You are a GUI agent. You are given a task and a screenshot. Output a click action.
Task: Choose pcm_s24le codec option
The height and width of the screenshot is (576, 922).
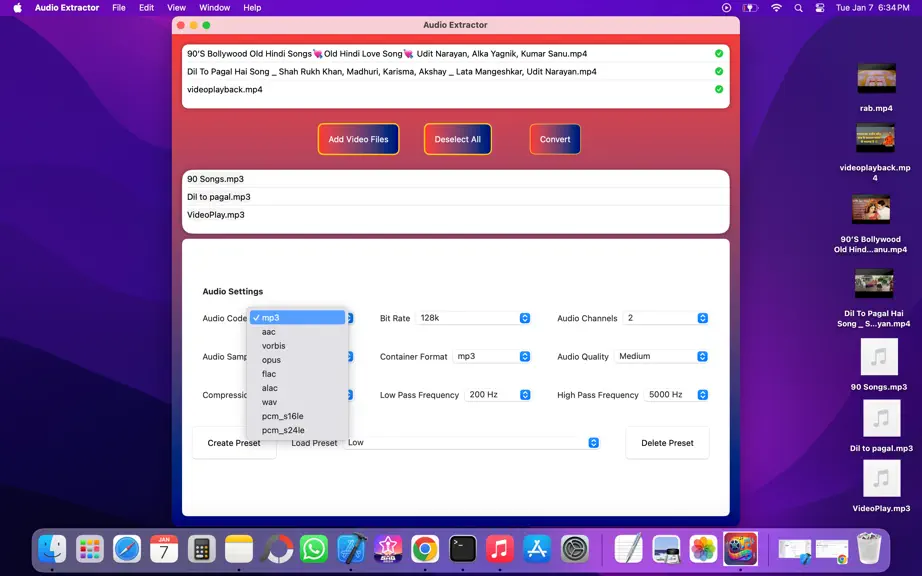coord(298,430)
